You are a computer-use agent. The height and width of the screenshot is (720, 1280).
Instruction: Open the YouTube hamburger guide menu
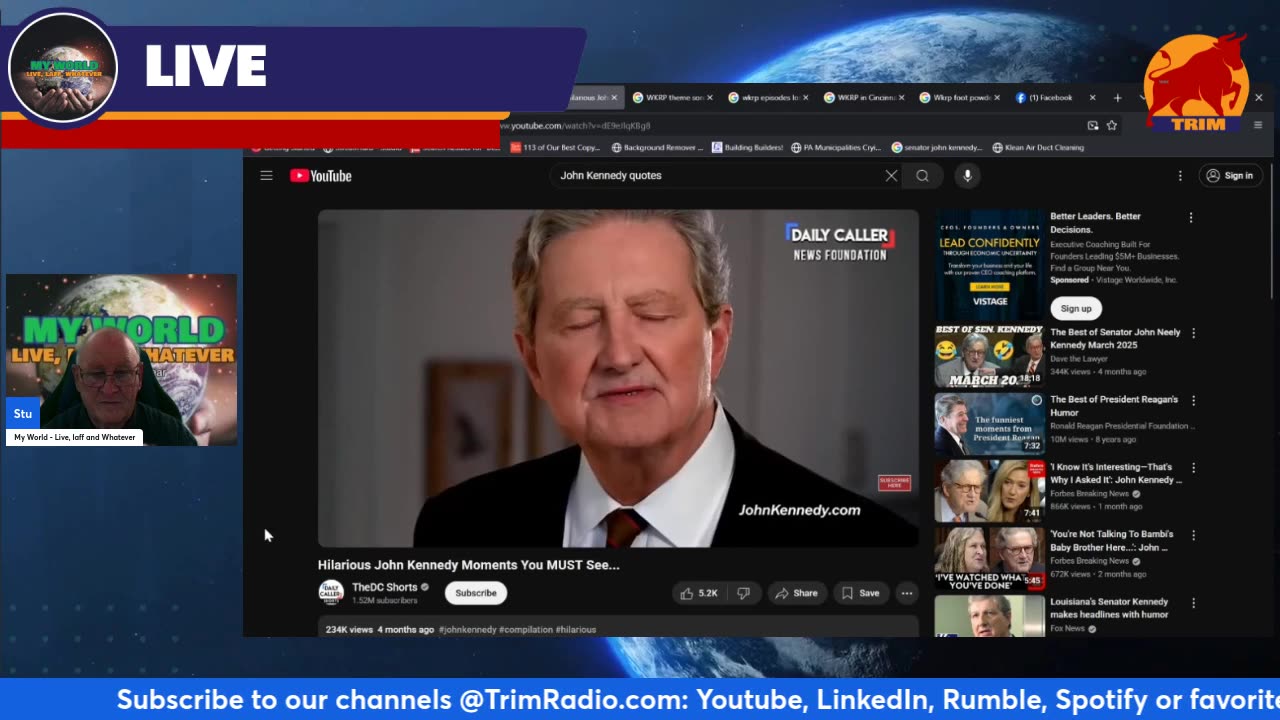[266, 176]
